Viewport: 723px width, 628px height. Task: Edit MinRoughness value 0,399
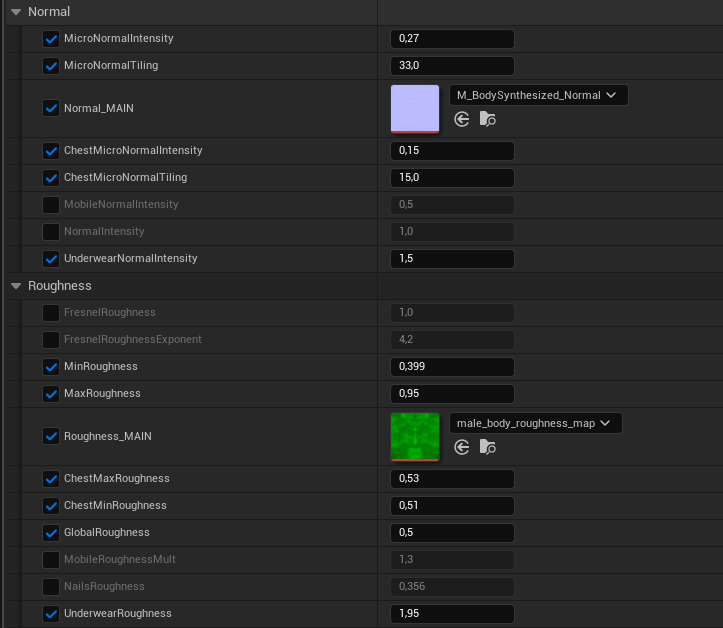pyautogui.click(x=452, y=367)
